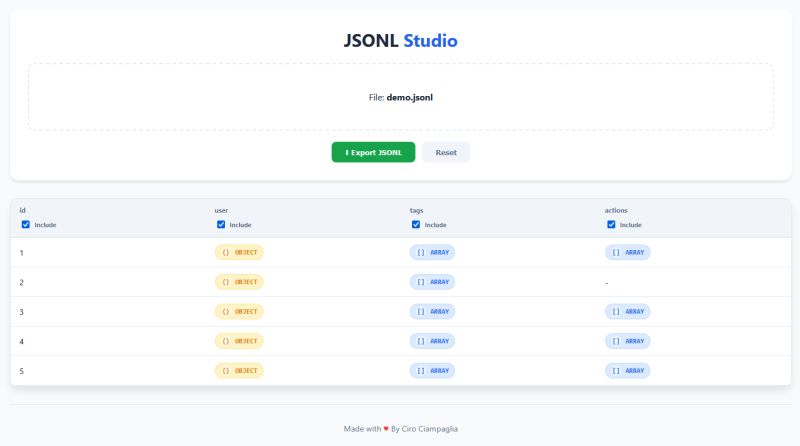This screenshot has width=800, height=446.
Task: Toggle Include checkbox for tags column
Action: (416, 225)
